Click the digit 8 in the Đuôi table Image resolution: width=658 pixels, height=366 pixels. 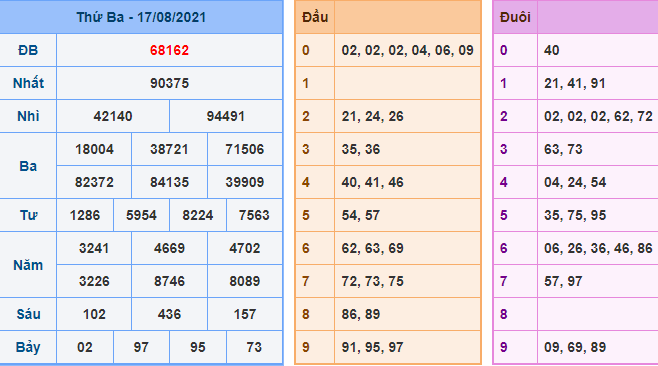tap(504, 314)
